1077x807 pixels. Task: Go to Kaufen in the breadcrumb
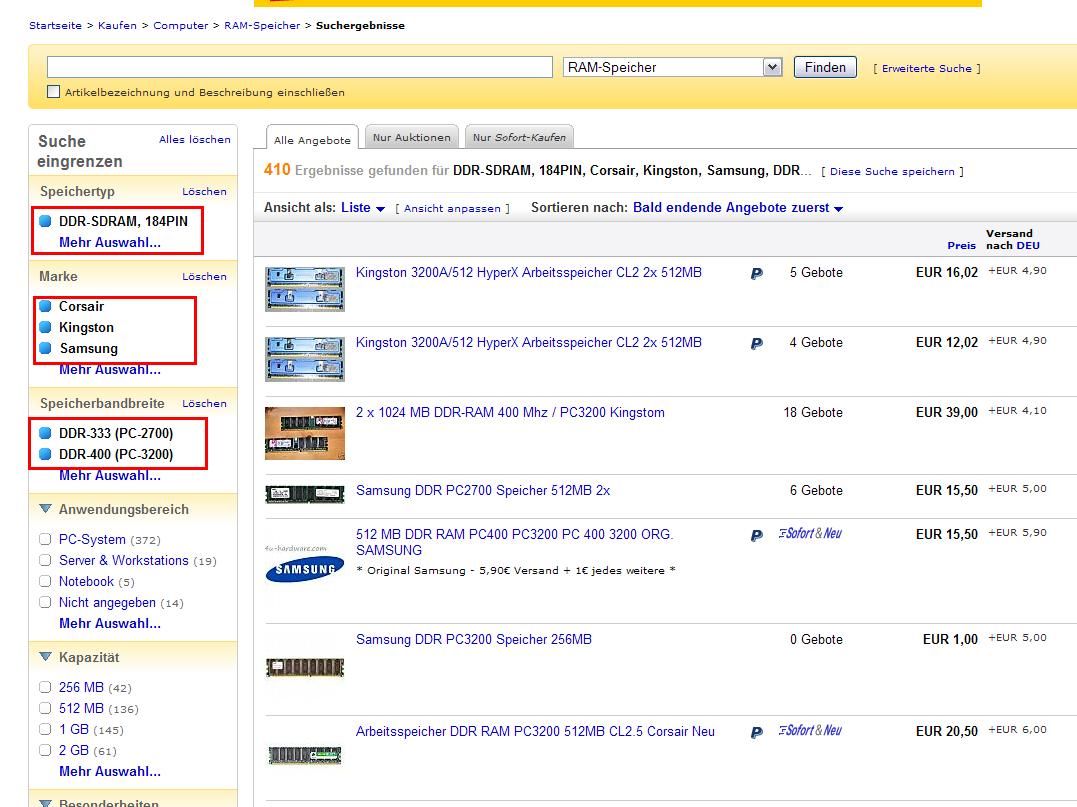[x=117, y=25]
